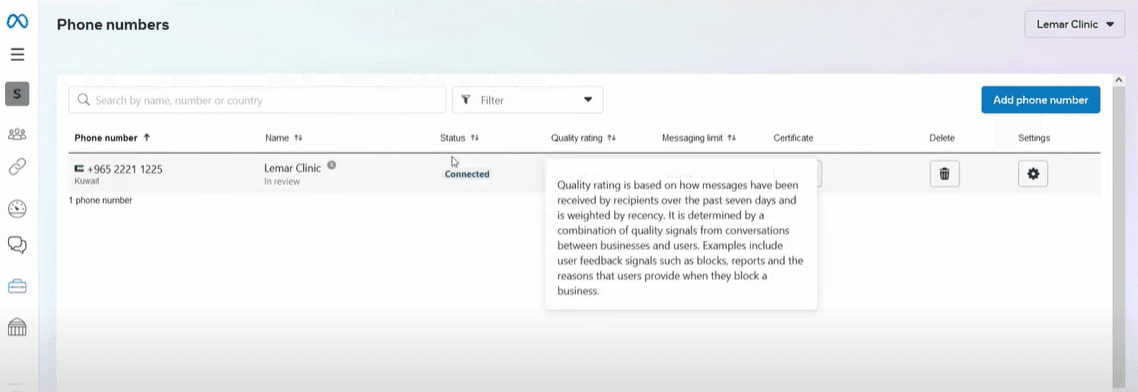Open the bank building sidebar icon
This screenshot has height=392, width=1138.
17,327
